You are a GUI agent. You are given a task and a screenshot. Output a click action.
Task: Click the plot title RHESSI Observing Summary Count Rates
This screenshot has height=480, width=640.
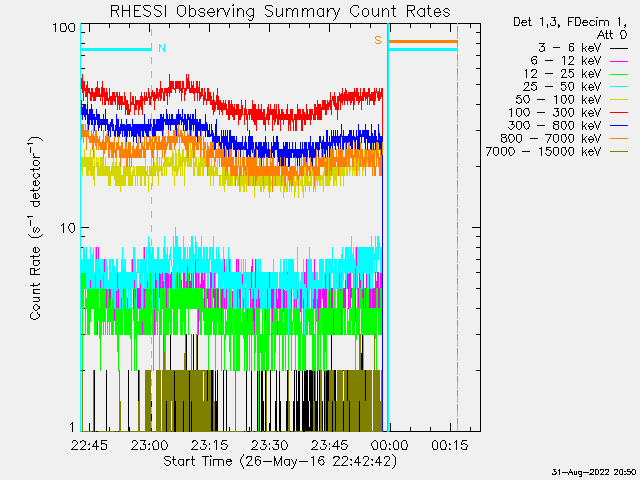pos(280,11)
